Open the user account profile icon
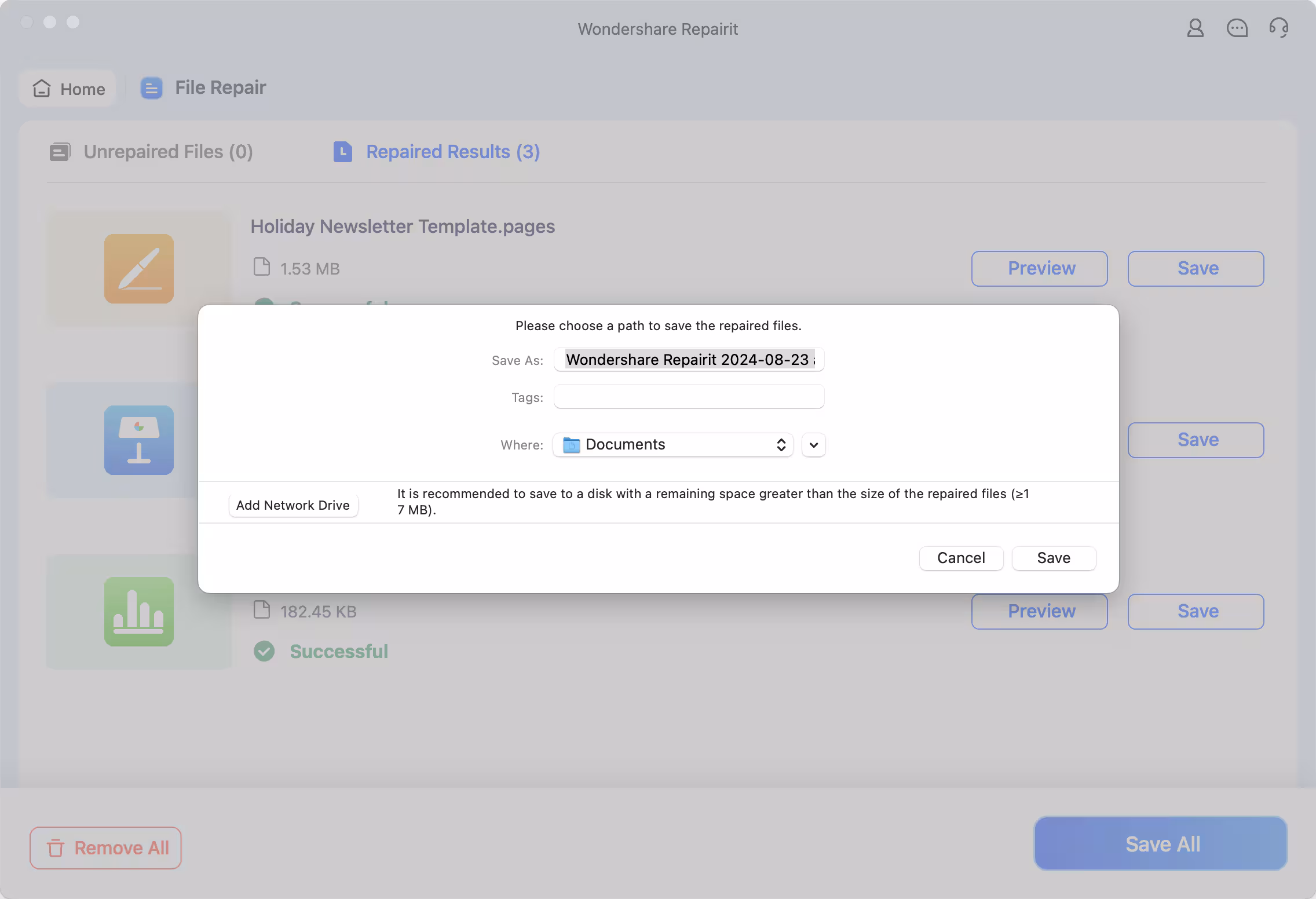 point(1195,28)
